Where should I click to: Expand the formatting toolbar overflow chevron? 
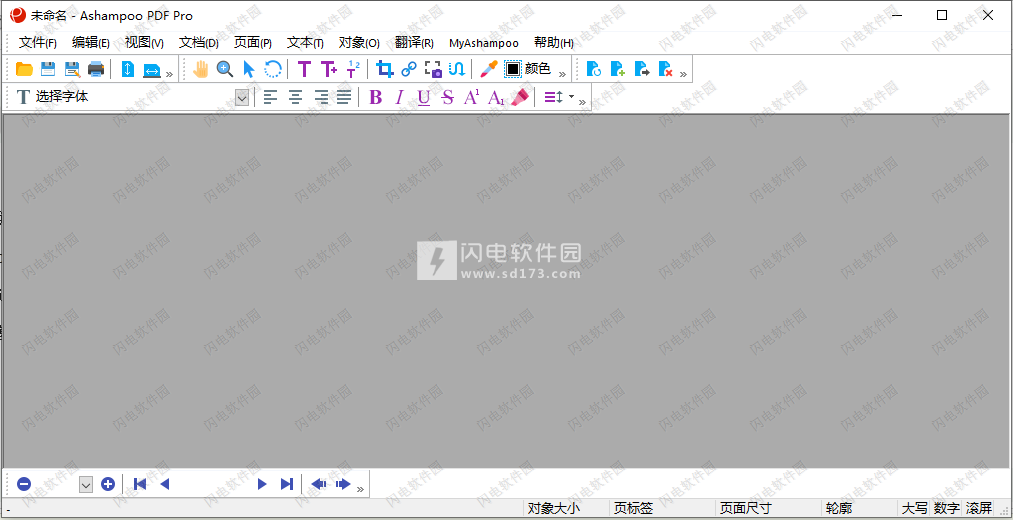click(583, 103)
